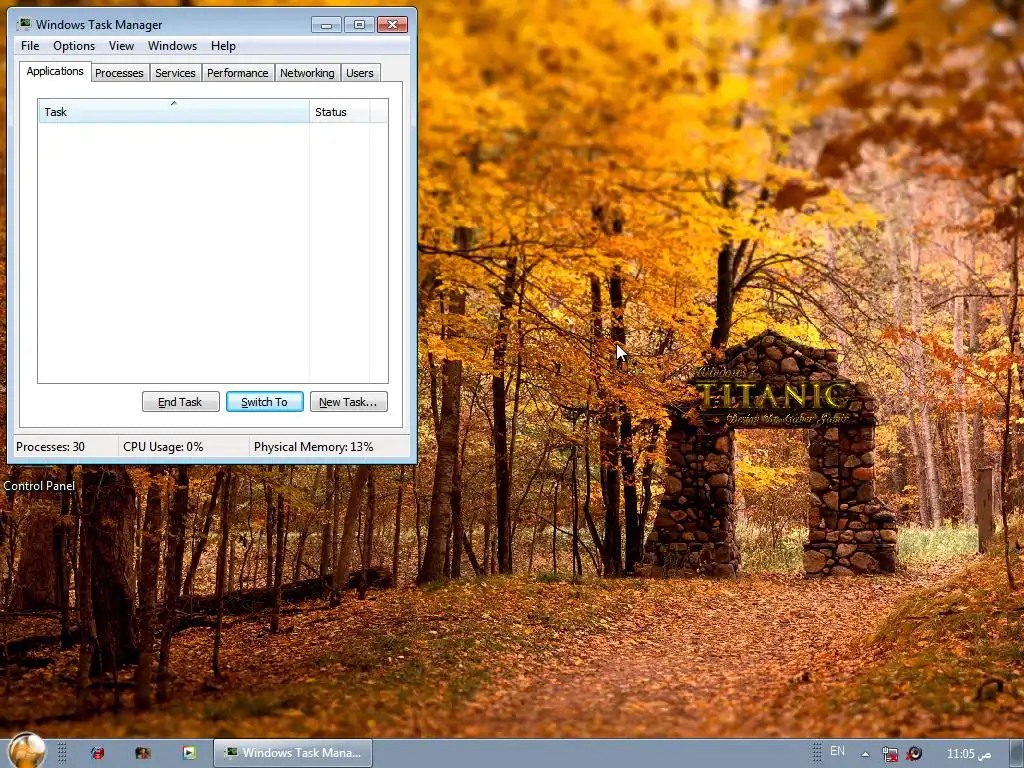The width and height of the screenshot is (1024, 768).
Task: Click the End Task button
Action: [180, 402]
